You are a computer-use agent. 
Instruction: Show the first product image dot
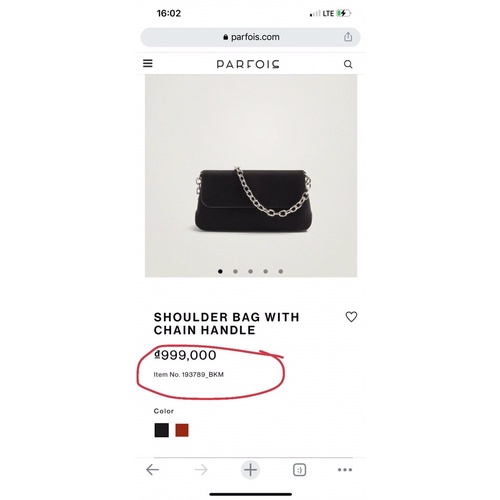click(220, 271)
